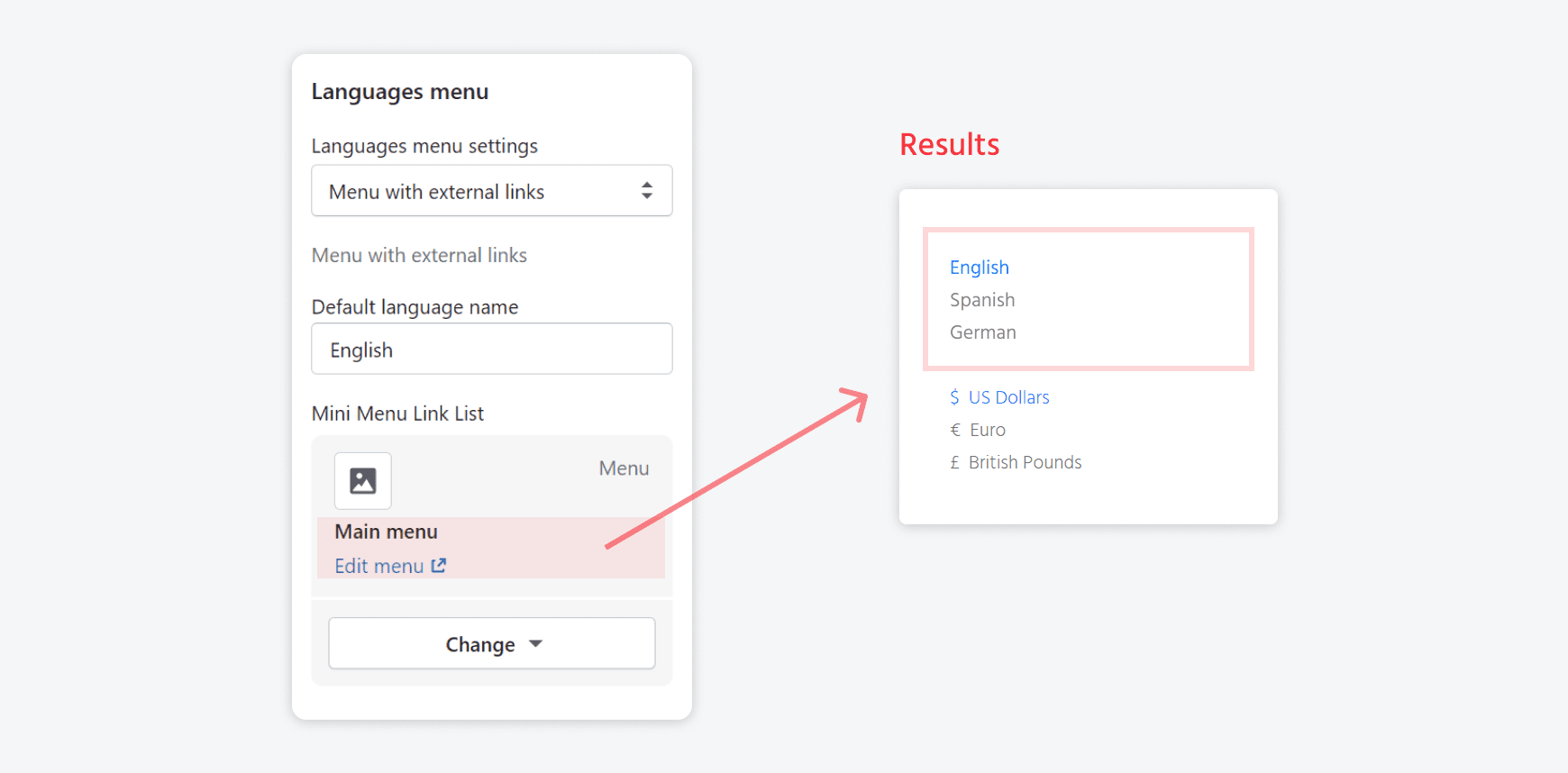
Task: Select the English language option in Results
Action: (x=979, y=267)
